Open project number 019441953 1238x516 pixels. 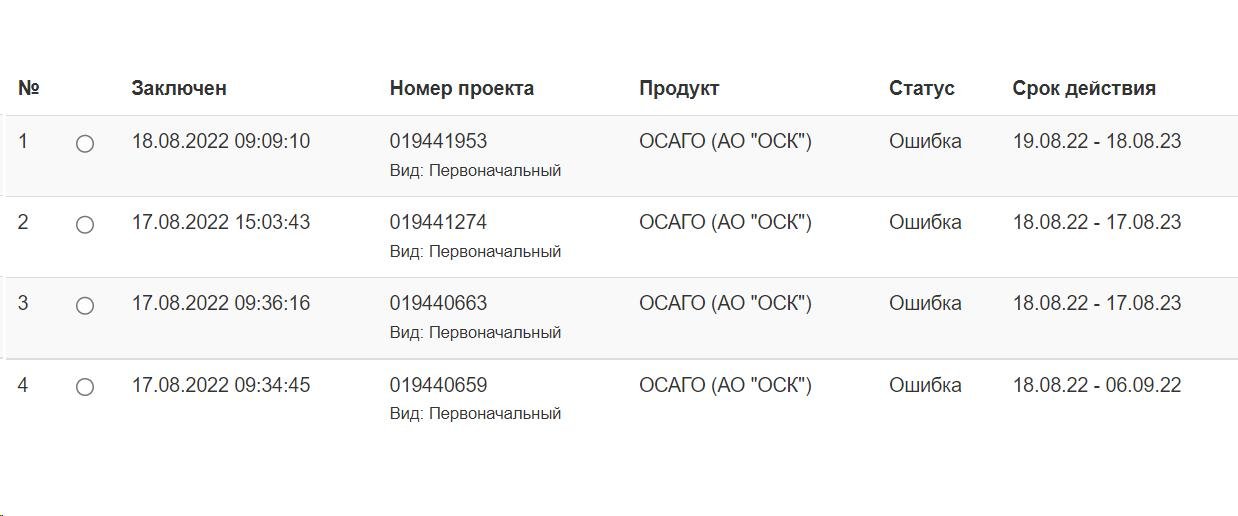438,141
